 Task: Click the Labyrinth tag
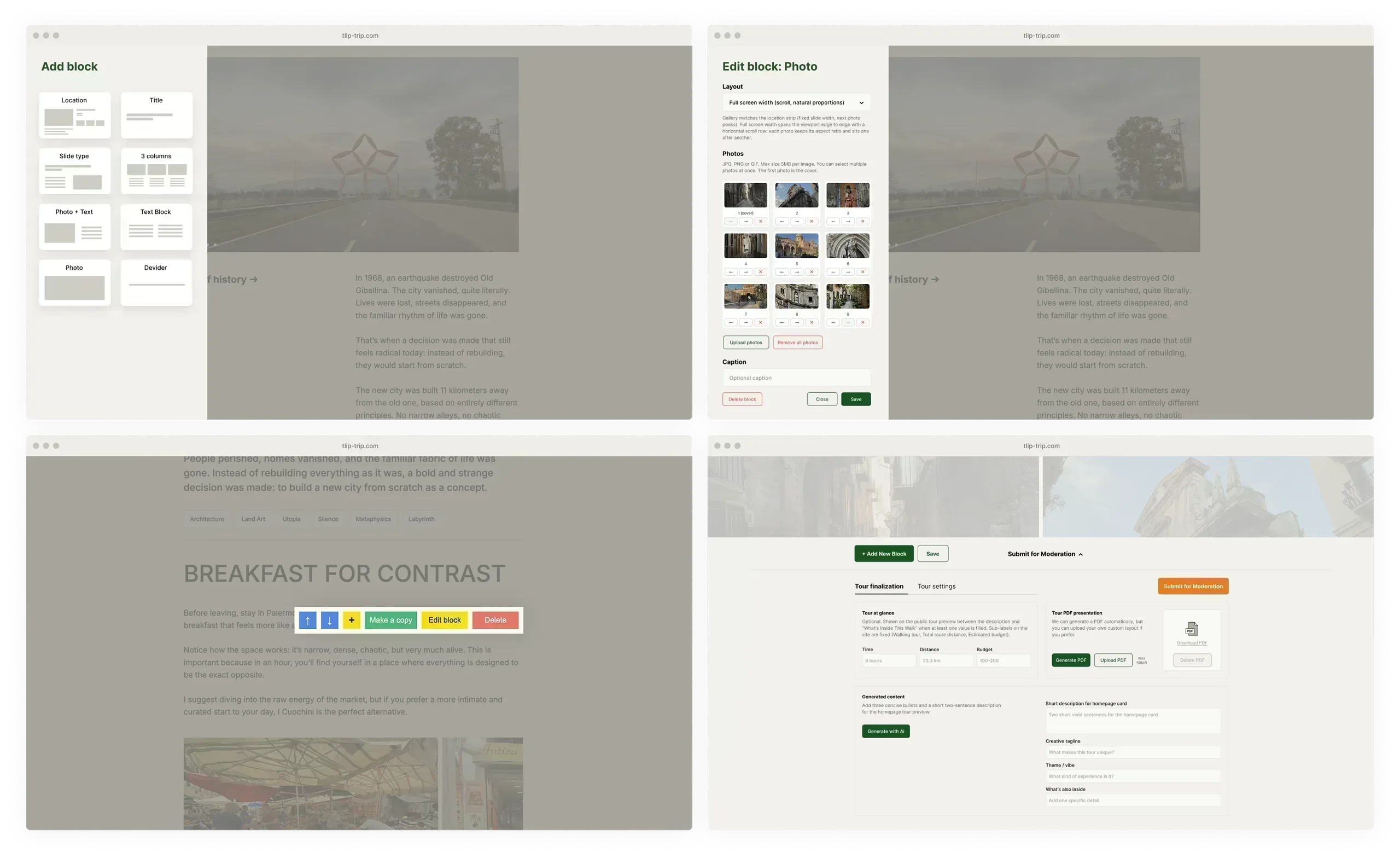click(x=421, y=519)
